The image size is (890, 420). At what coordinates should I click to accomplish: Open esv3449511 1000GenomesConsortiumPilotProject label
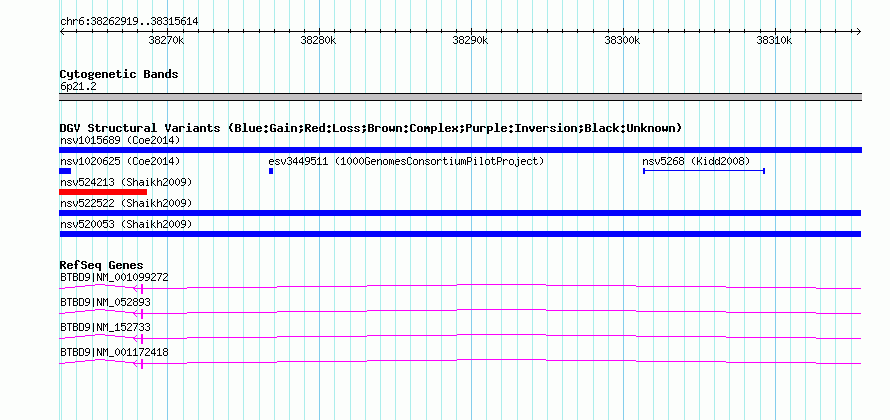point(406,161)
